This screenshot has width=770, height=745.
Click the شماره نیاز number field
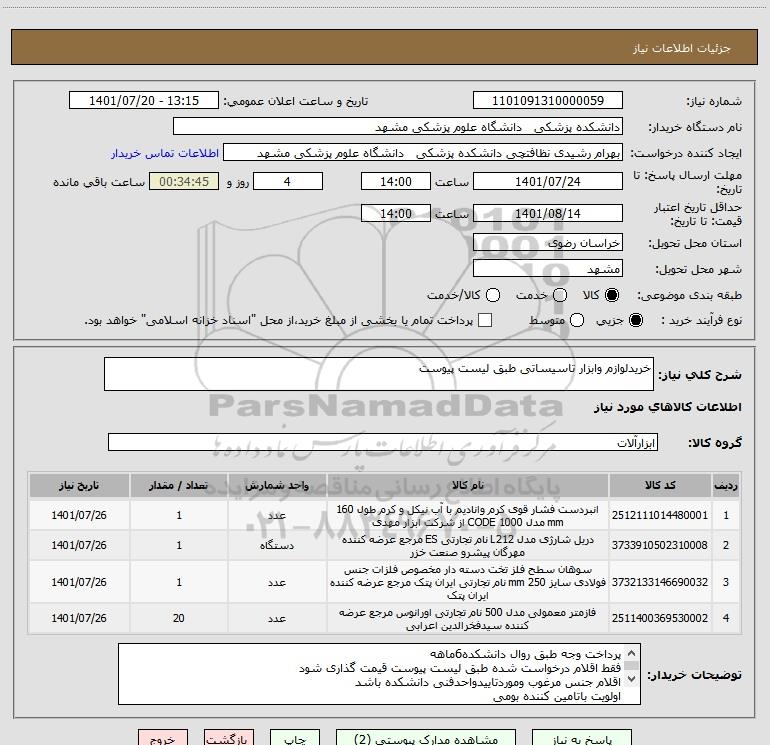click(548, 100)
